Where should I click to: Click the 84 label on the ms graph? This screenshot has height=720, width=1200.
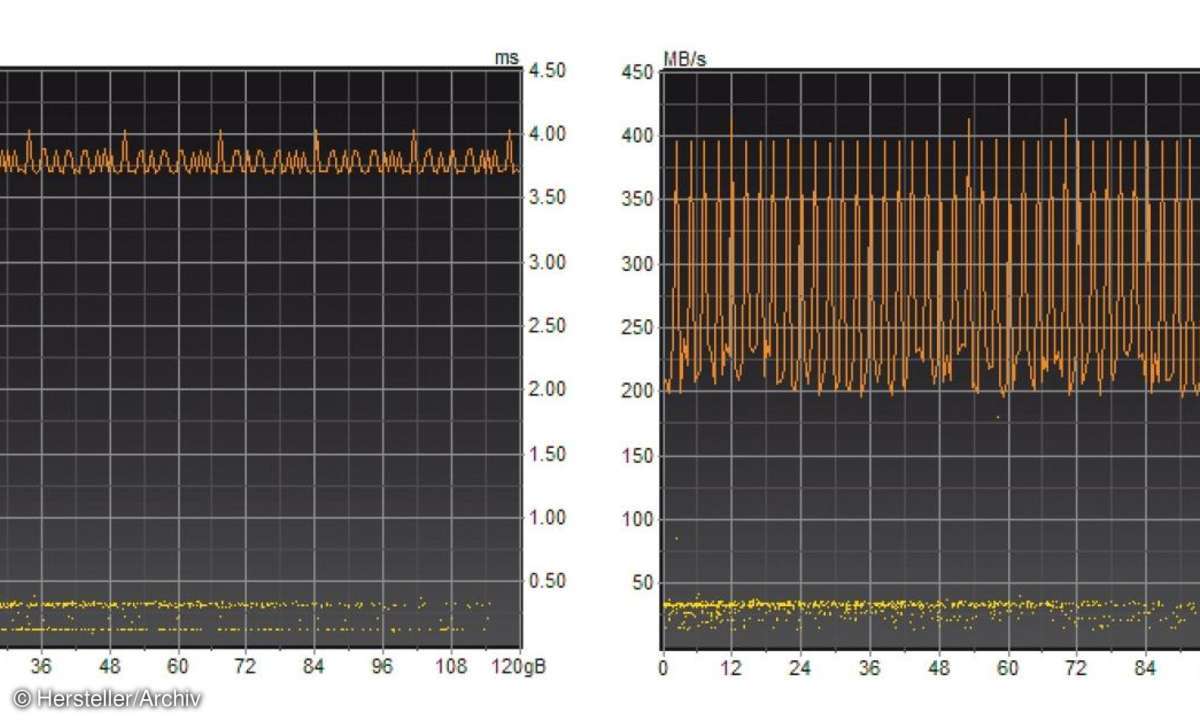pyautogui.click(x=315, y=665)
